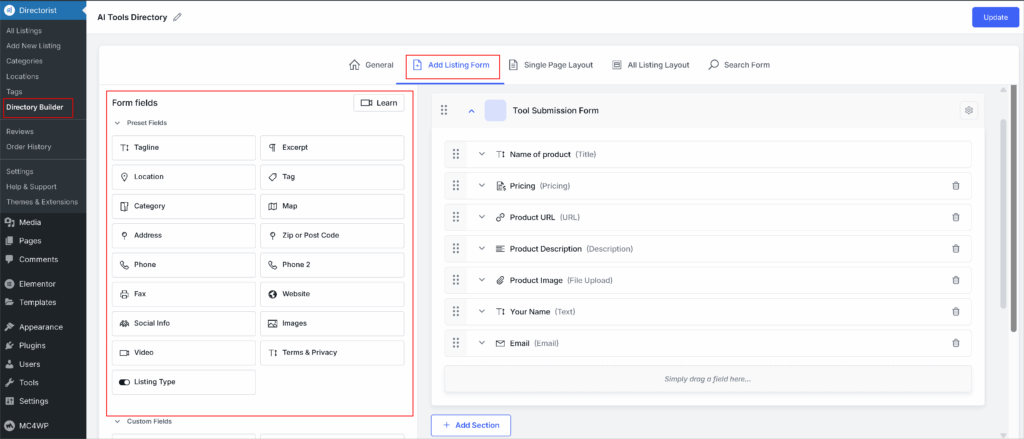Remove the Product Image field using trash icon

click(955, 280)
